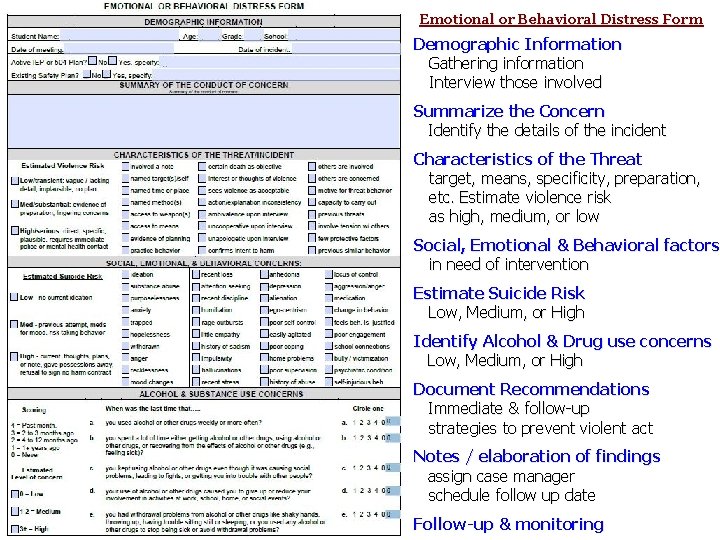
Task: Click the Date of meeting field
Action: 118,49
